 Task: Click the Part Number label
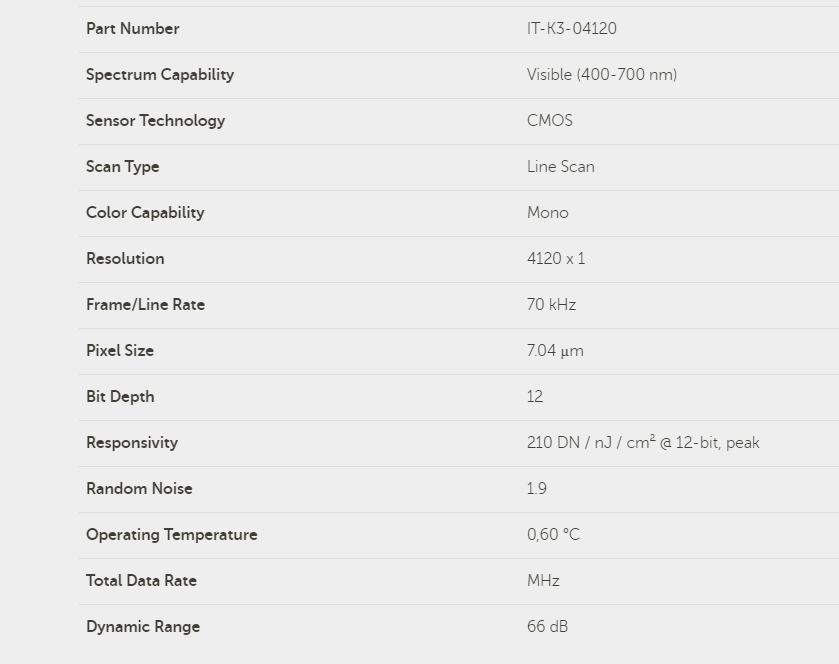[x=133, y=29]
